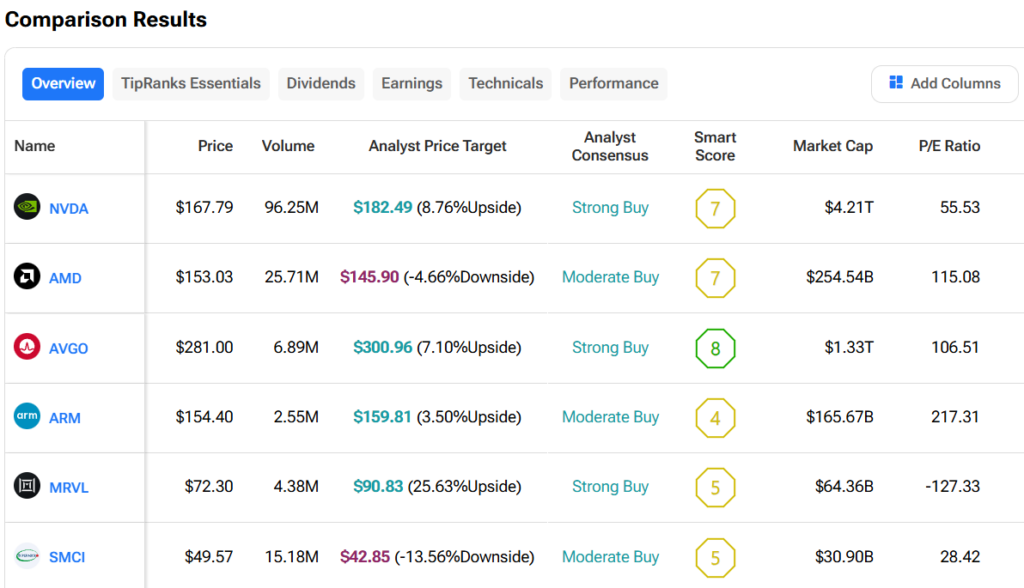The width and height of the screenshot is (1024, 588).
Task: Sort by the P/E Ratio column header
Action: pos(949,146)
